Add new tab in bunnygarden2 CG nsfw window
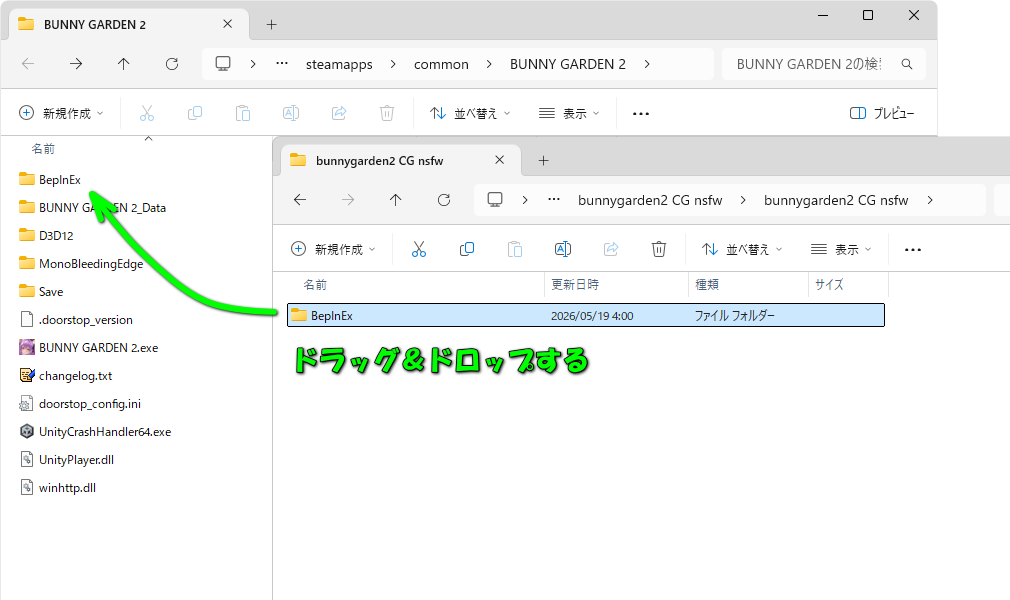Image resolution: width=1010 pixels, height=600 pixels. (543, 160)
